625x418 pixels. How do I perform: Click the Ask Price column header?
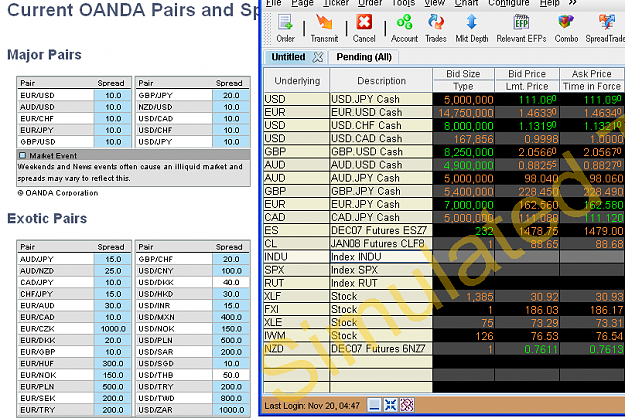592,74
